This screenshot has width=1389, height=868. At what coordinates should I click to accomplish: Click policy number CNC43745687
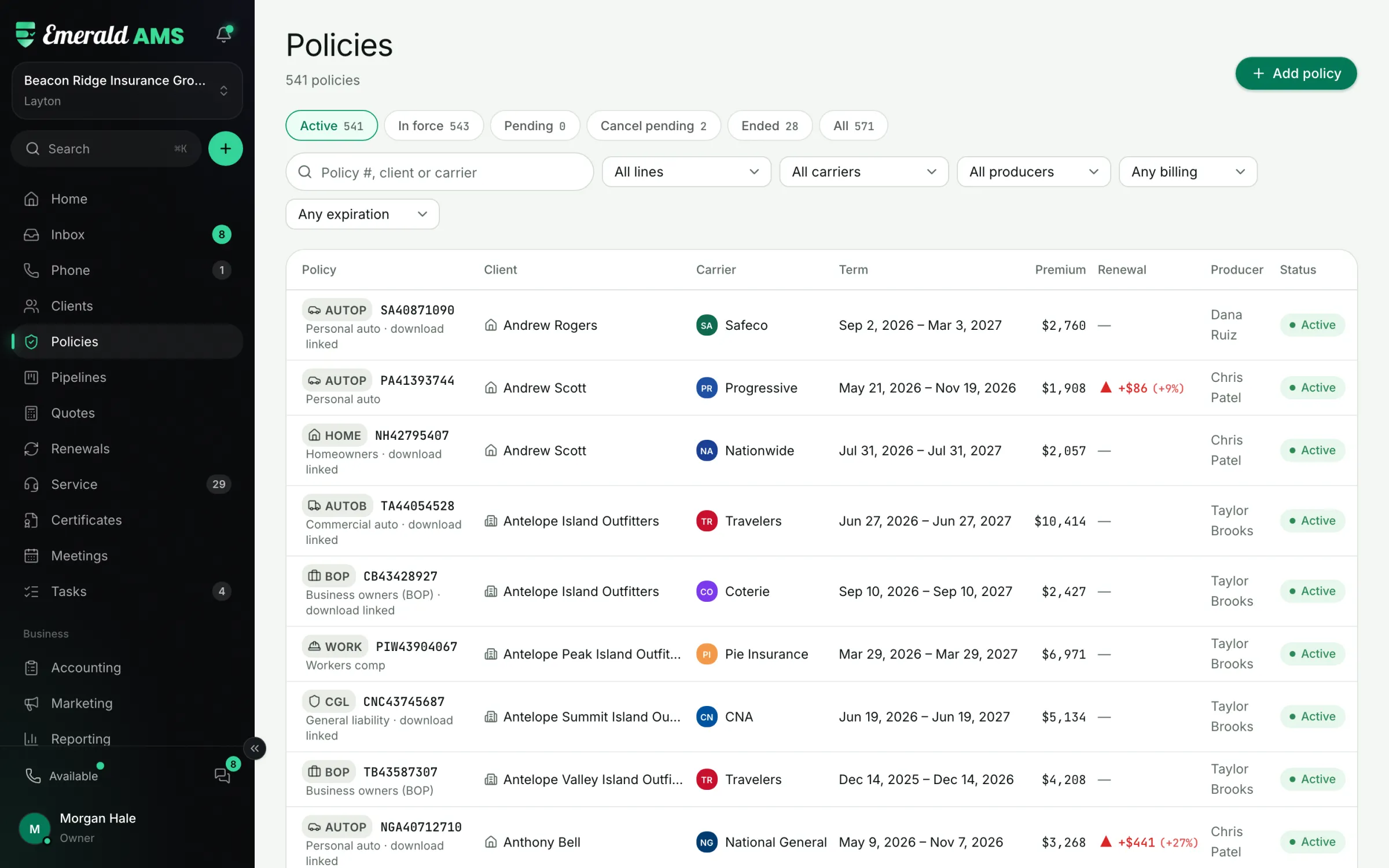click(404, 702)
